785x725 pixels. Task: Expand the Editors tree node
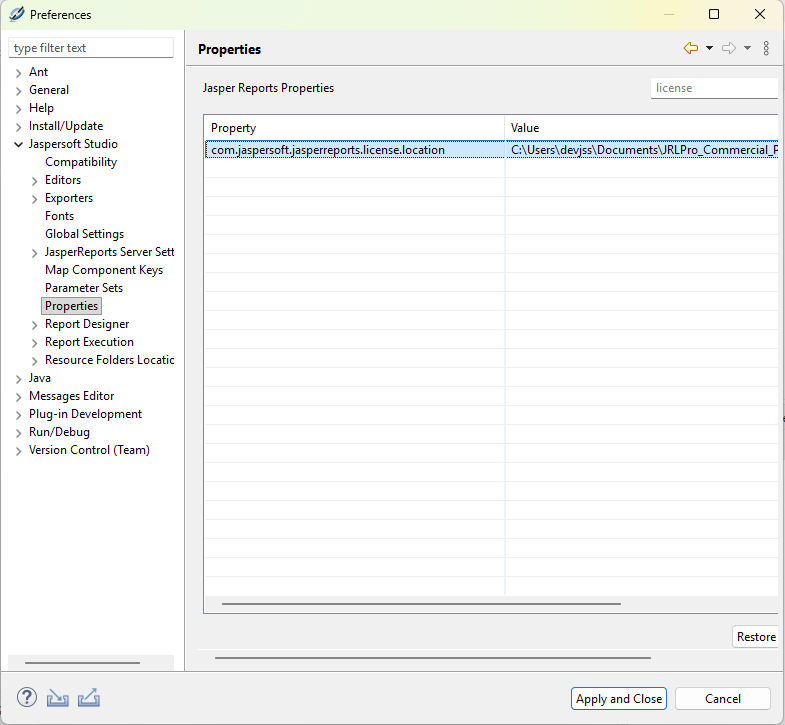click(35, 181)
